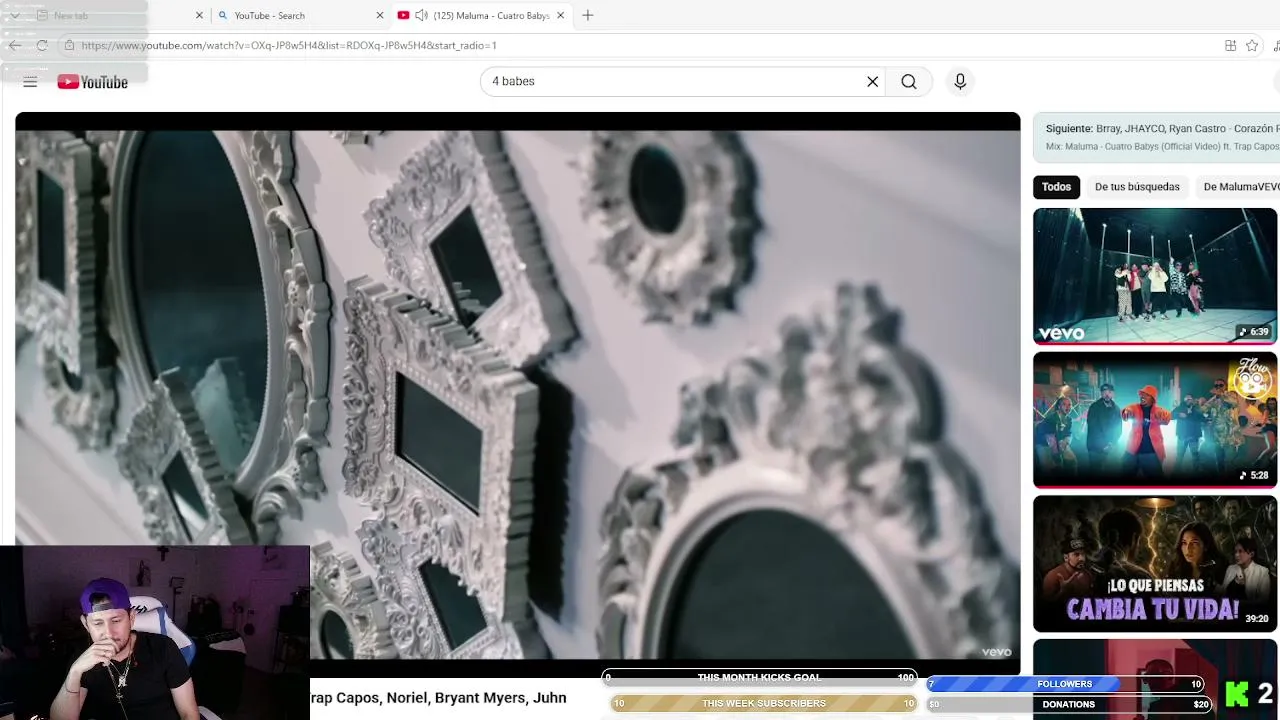Close the New tab tab
1280x720 pixels.
tap(199, 15)
